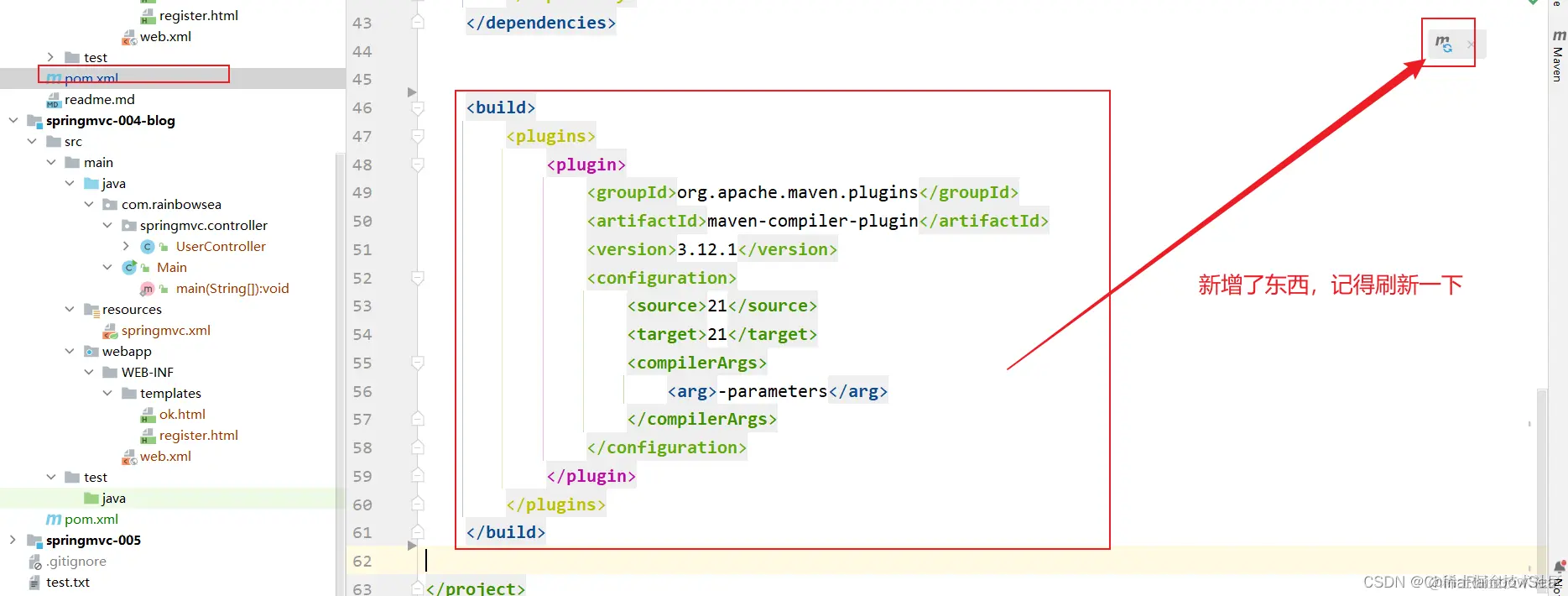Screen dimensions: 1568x596
Task: Open .gitignore in the project tree
Action: coord(76,561)
